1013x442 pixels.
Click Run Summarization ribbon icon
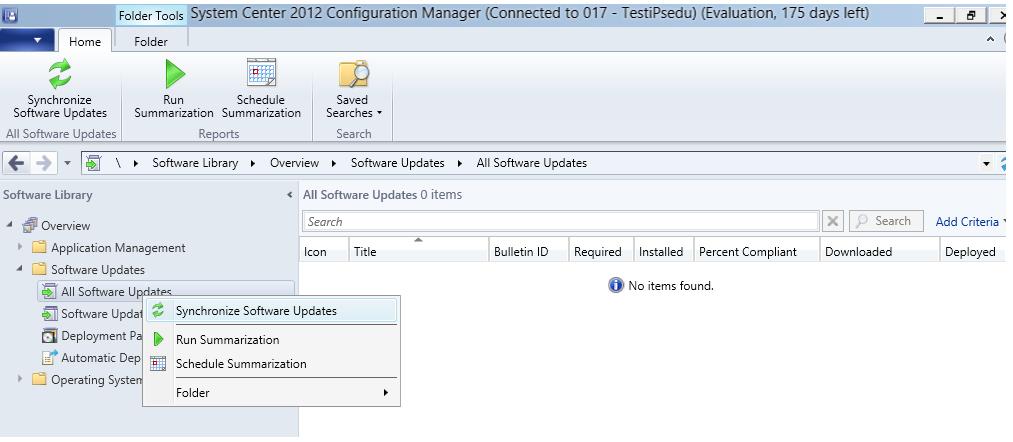click(x=174, y=74)
